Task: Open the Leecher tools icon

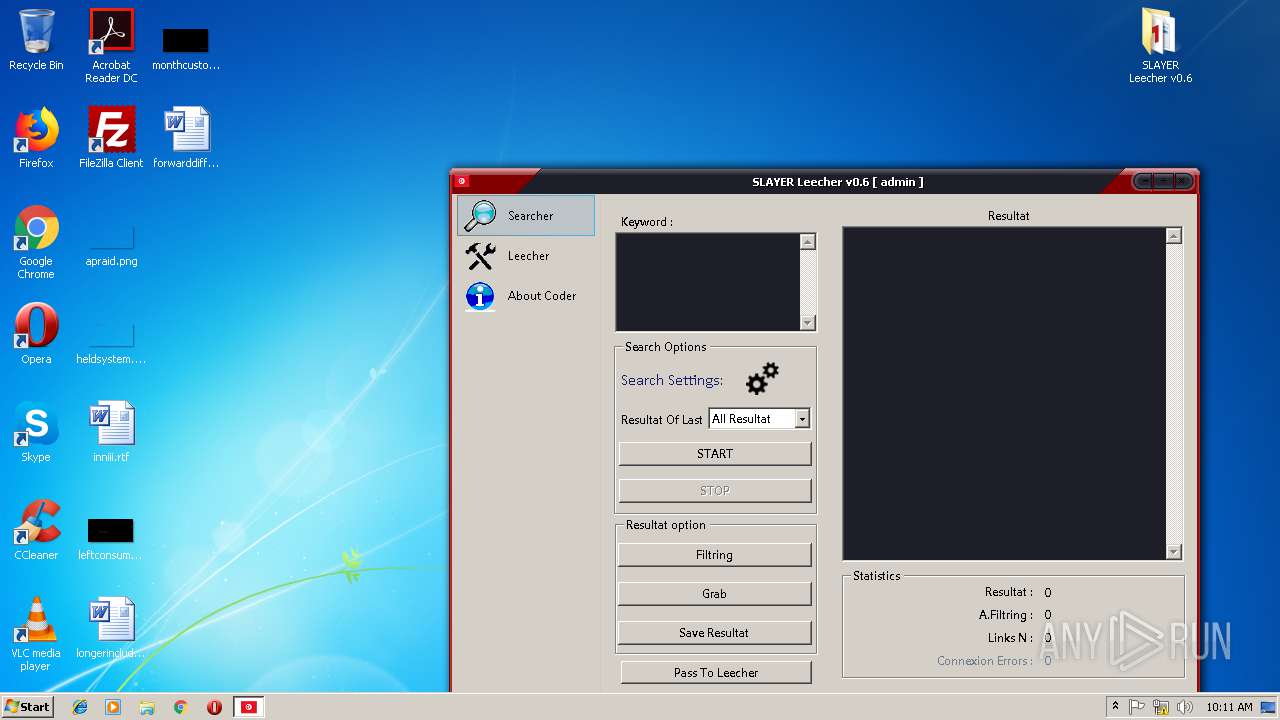Action: point(481,256)
